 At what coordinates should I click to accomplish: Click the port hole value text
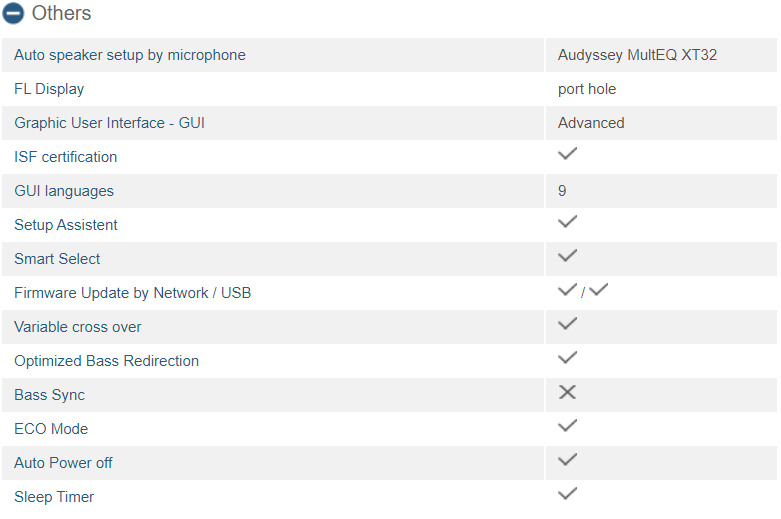(x=587, y=89)
